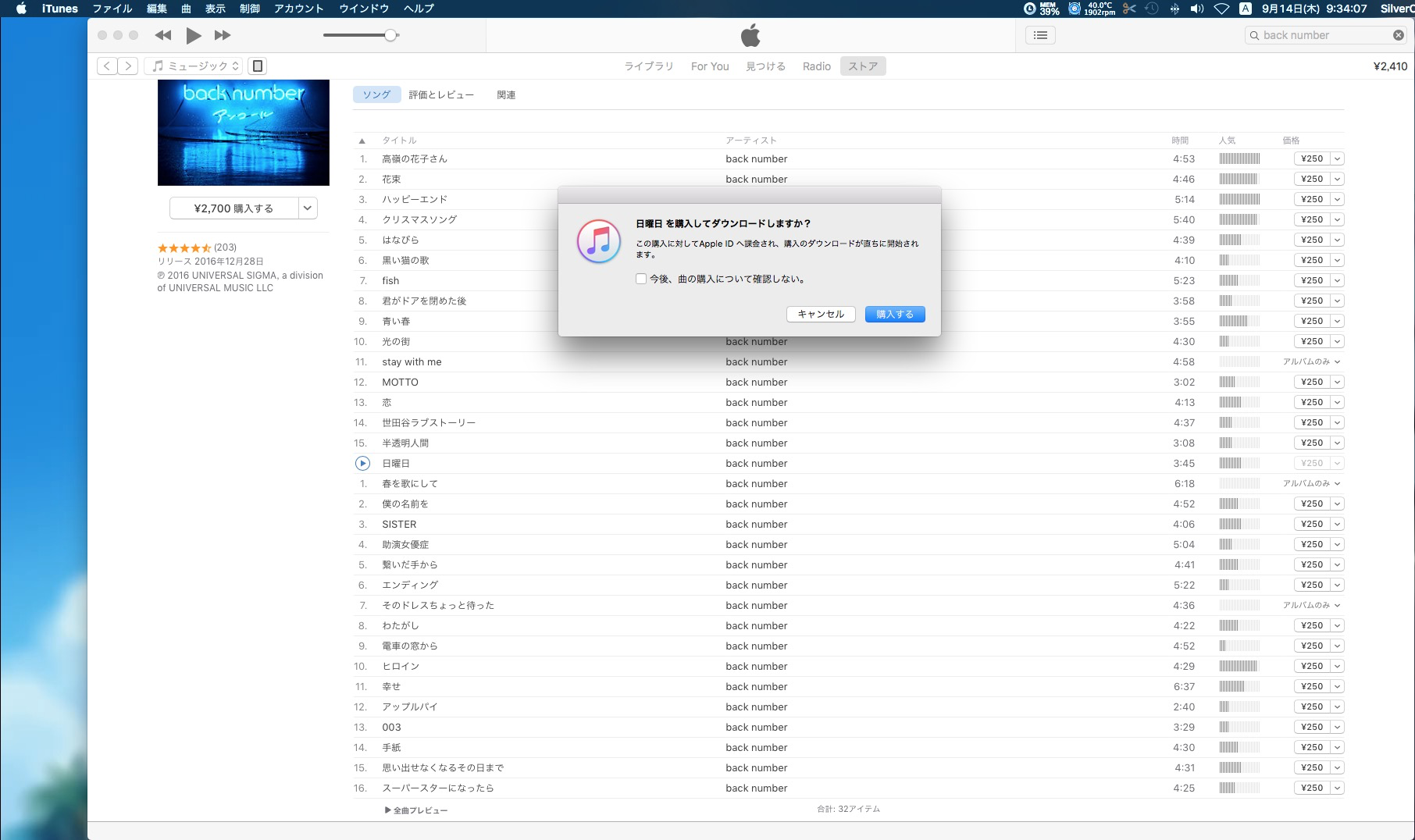Switch to the For You tab

[x=710, y=66]
